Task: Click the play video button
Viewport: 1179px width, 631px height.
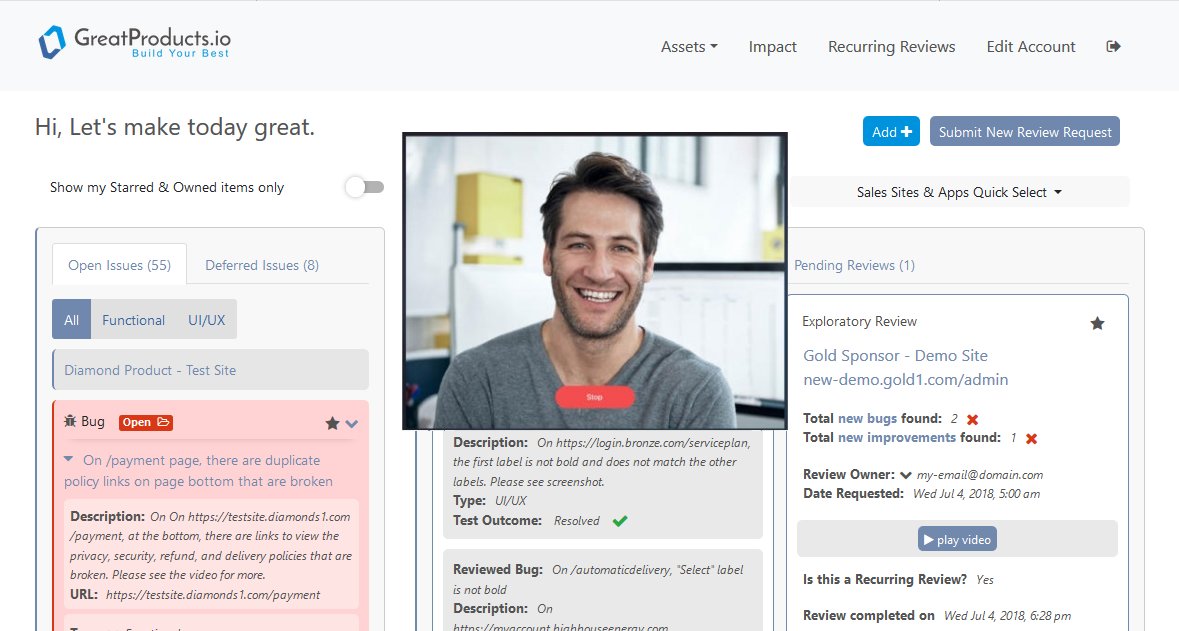Action: [x=957, y=539]
